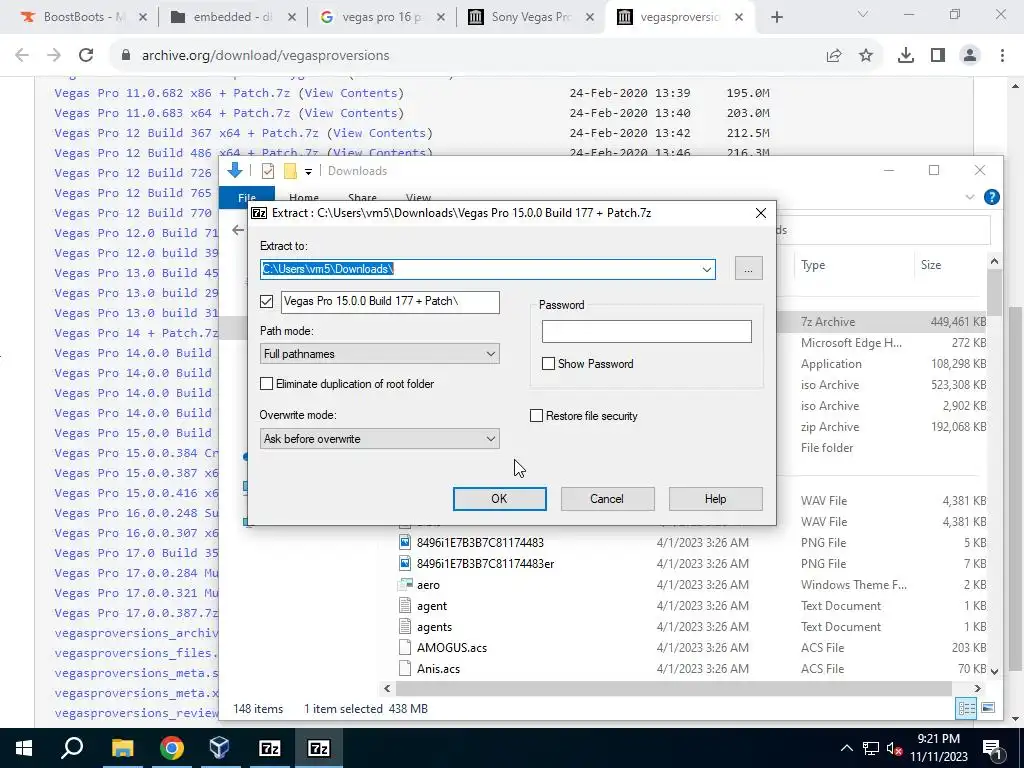
Task: Click the Password input field
Action: click(x=647, y=332)
